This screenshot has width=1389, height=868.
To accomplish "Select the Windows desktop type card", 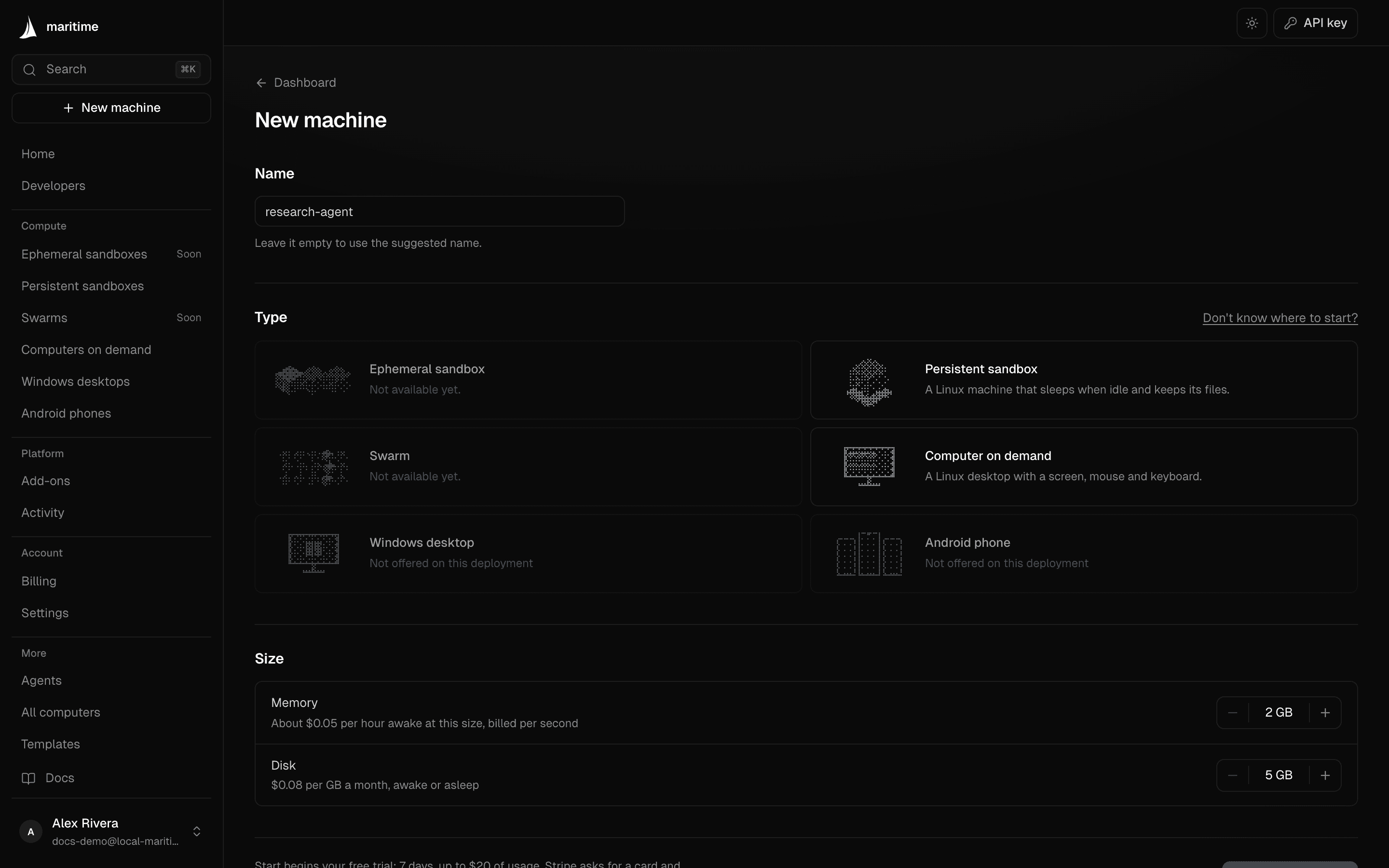I will (x=528, y=554).
